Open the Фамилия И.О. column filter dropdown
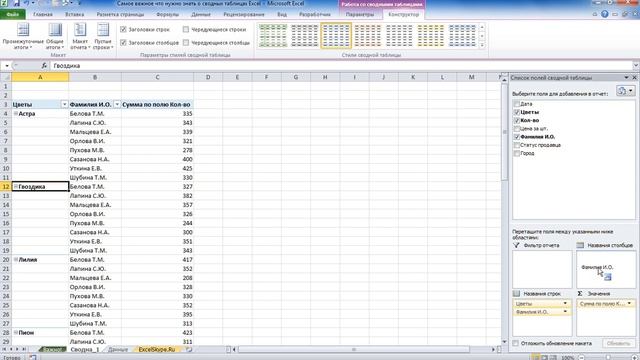The height and width of the screenshot is (360, 640). [117, 104]
